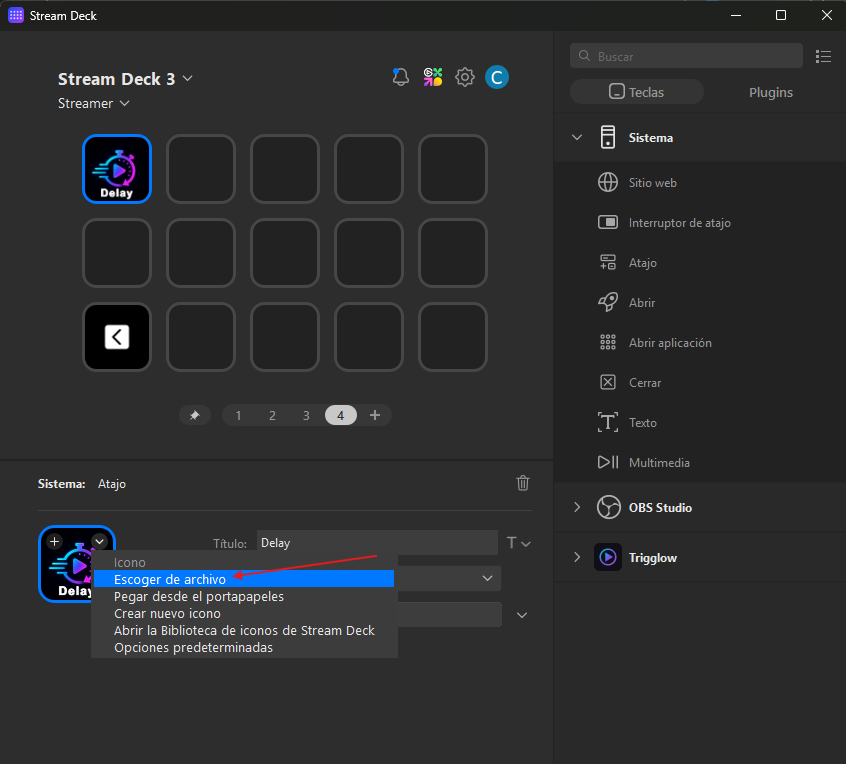Click the empty key right of back arrow

point(201,337)
